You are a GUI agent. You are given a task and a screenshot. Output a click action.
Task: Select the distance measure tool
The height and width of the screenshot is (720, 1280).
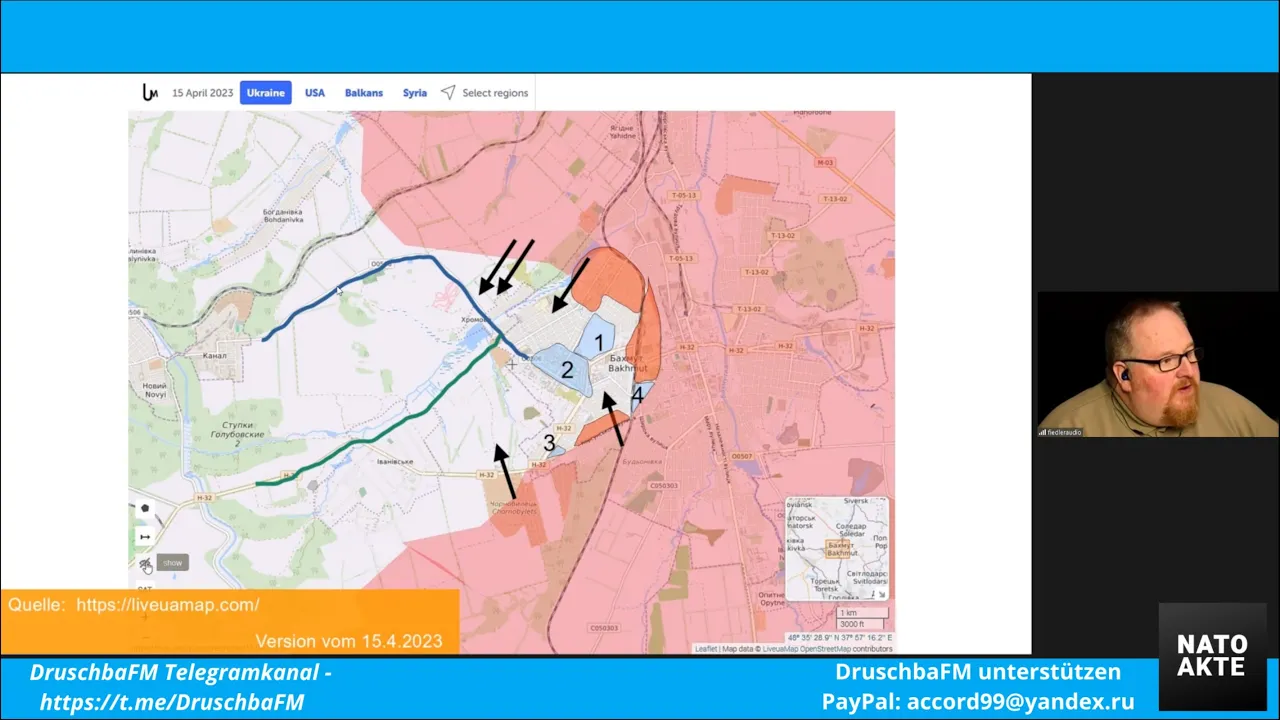(x=145, y=537)
